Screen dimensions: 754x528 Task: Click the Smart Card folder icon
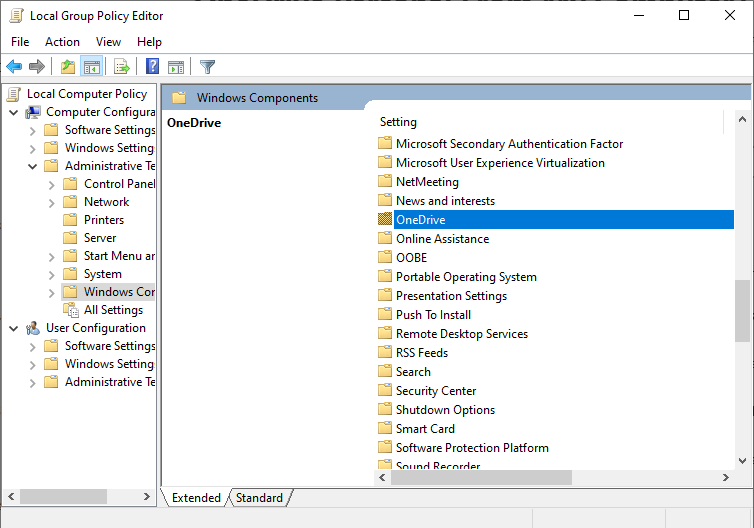[385, 428]
